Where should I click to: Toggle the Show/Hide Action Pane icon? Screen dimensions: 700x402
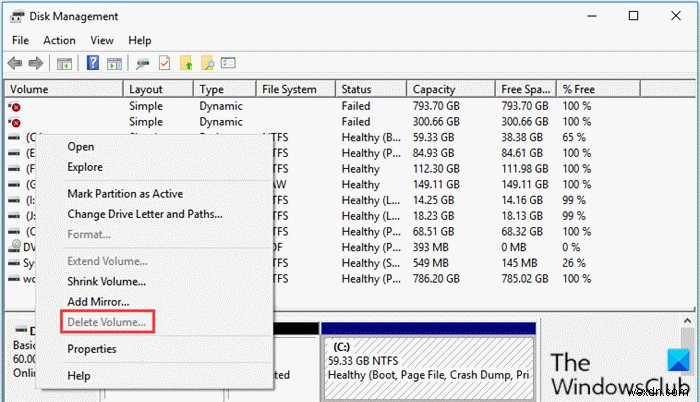pyautogui.click(x=114, y=64)
